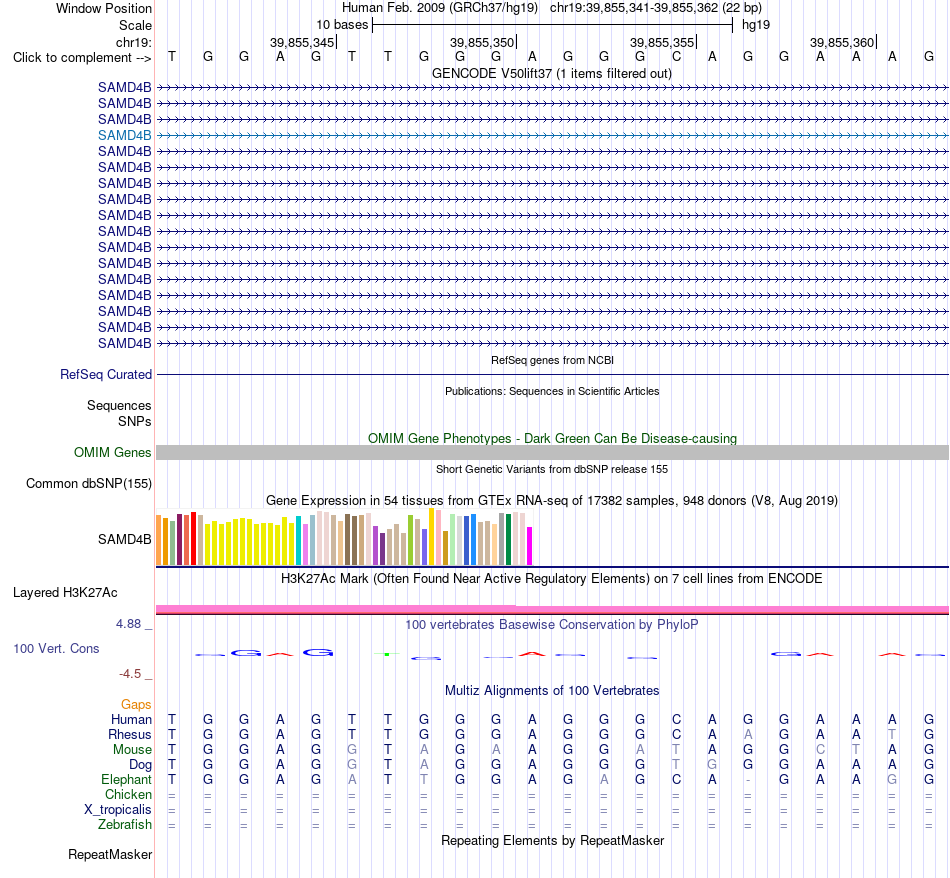Click the highlighted light-blue SAMD4B transcript label
The image size is (950, 878).
tap(125, 135)
